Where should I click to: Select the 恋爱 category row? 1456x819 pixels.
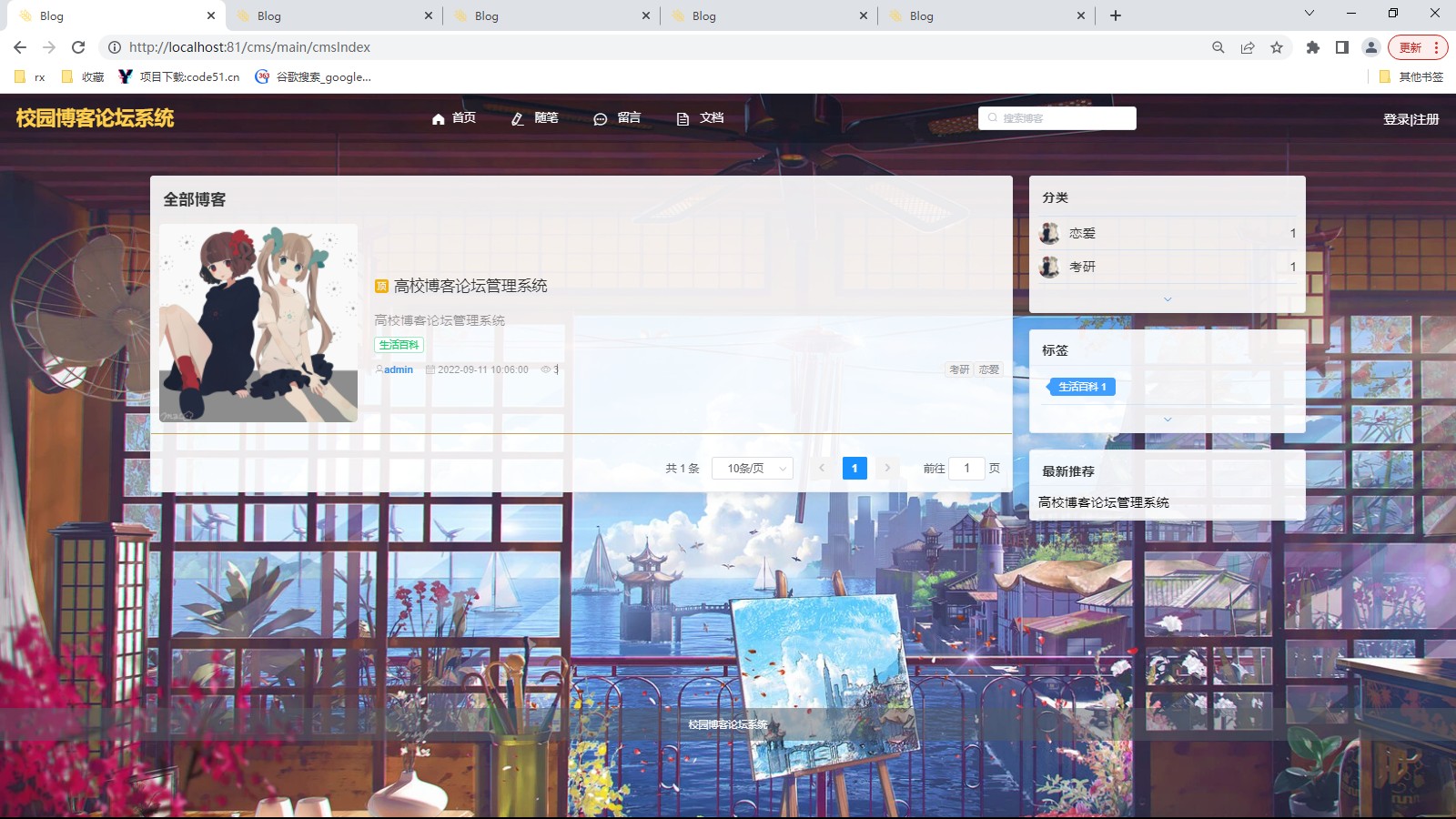pos(1168,233)
